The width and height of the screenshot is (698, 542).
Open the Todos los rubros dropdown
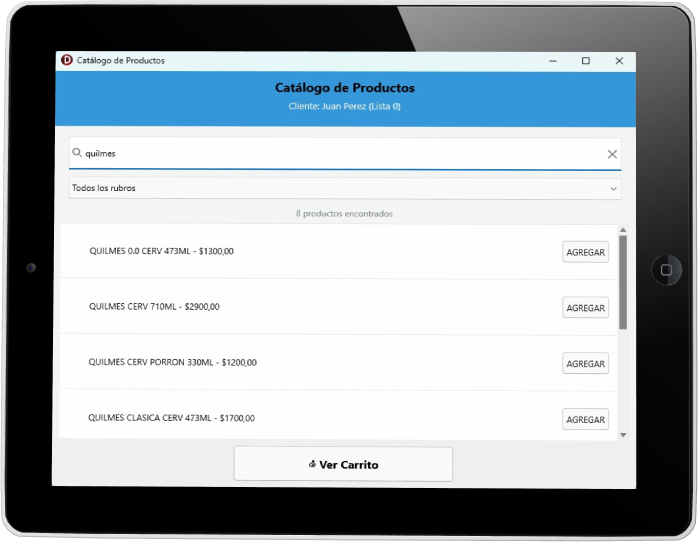coord(345,188)
